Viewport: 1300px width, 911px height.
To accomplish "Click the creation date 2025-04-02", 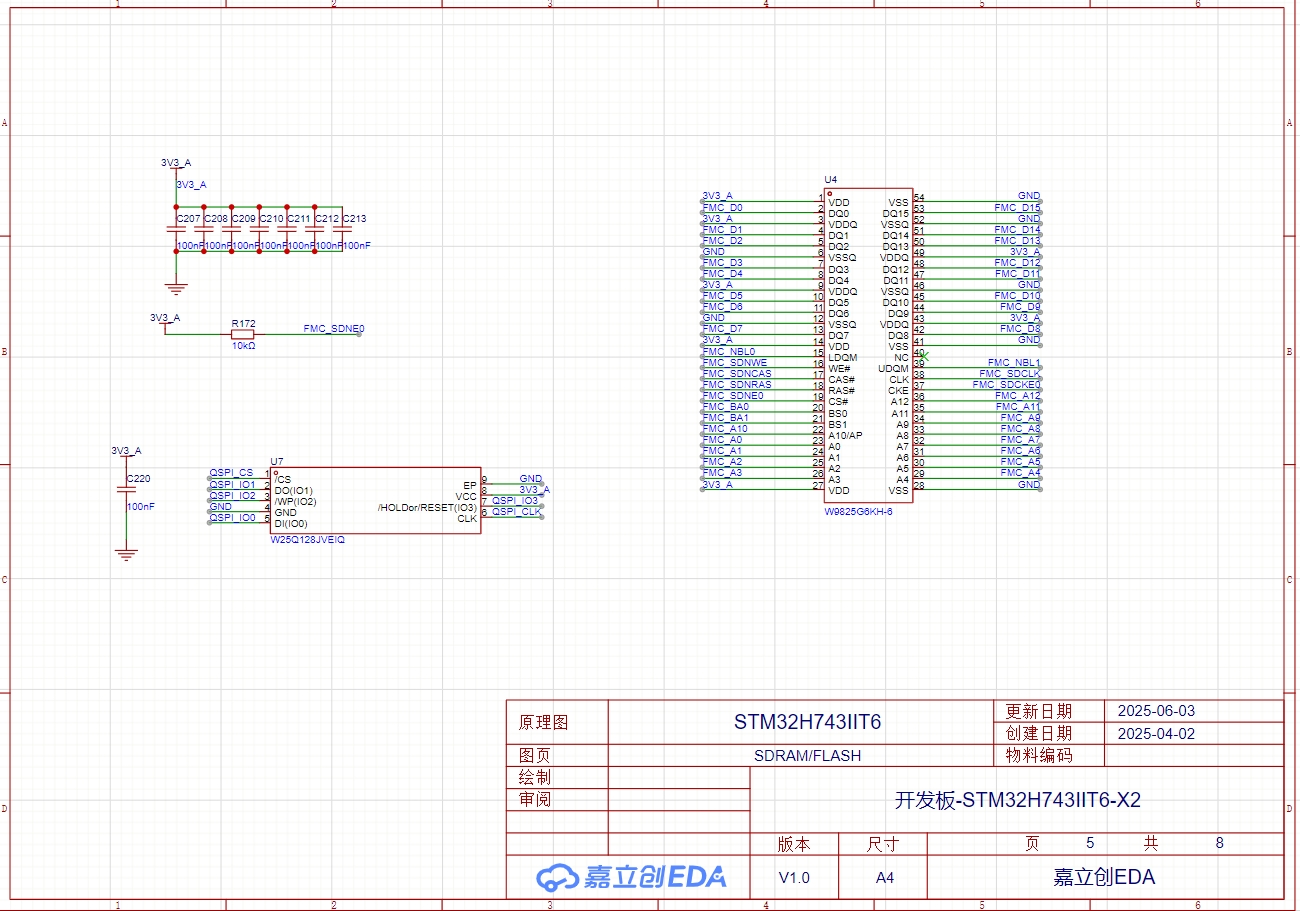I will point(1156,734).
